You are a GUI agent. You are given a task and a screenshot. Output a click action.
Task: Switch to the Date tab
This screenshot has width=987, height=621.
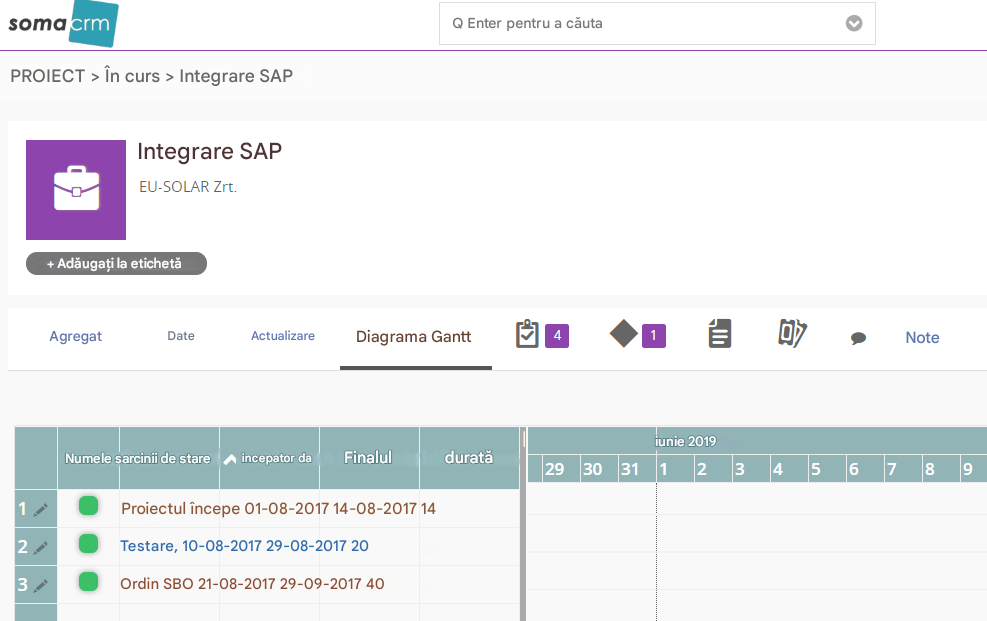181,336
